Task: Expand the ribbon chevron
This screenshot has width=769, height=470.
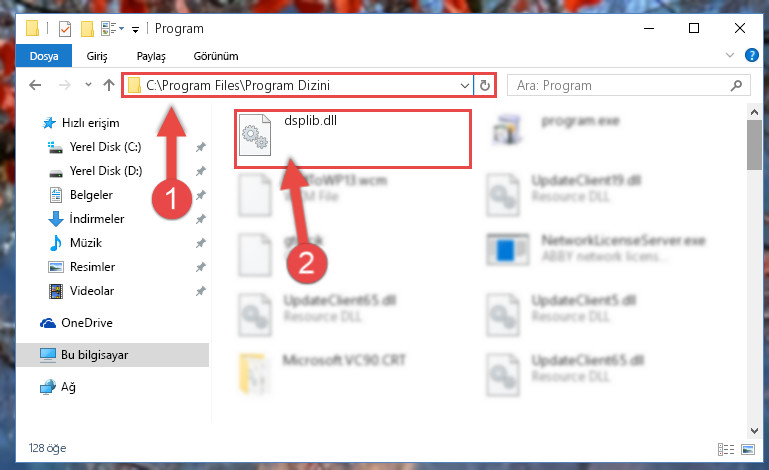Action: (x=730, y=55)
